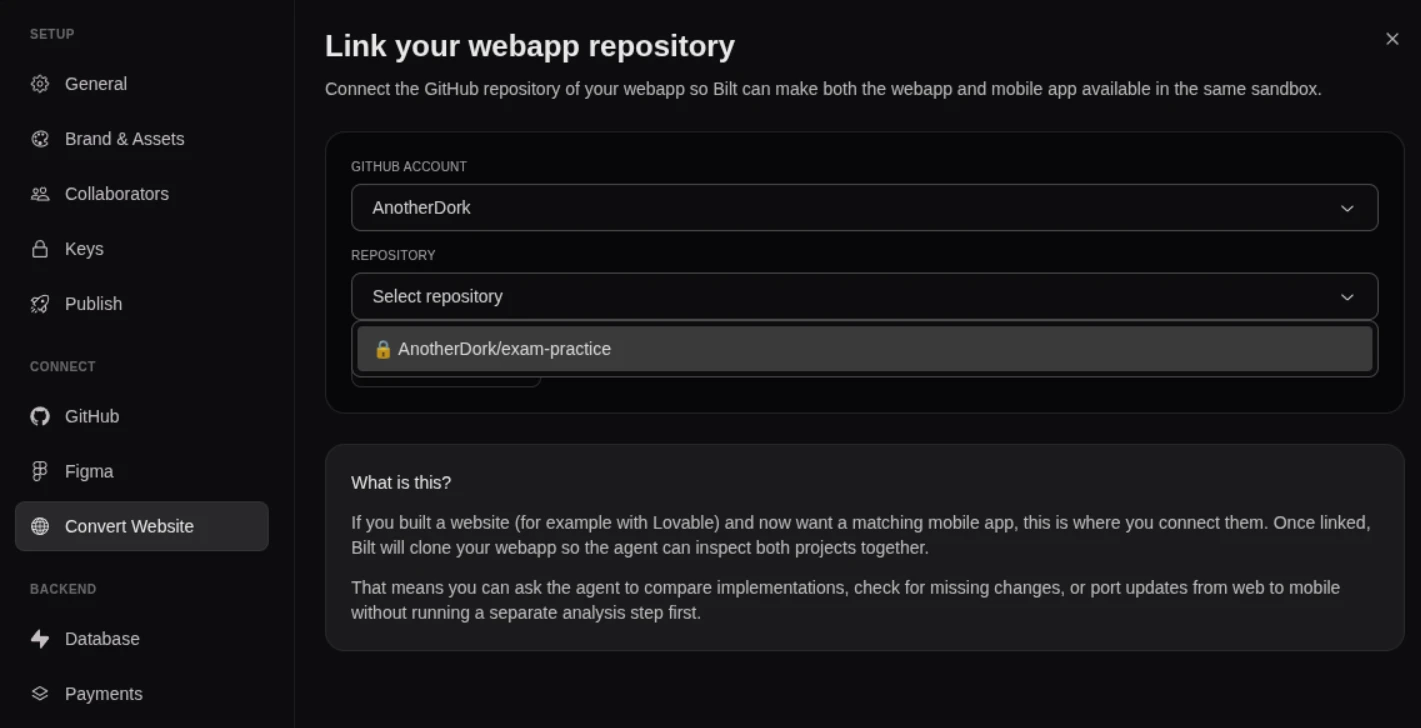Open the GitHub connect page
Image resolution: width=1421 pixels, height=728 pixels.
click(x=142, y=416)
